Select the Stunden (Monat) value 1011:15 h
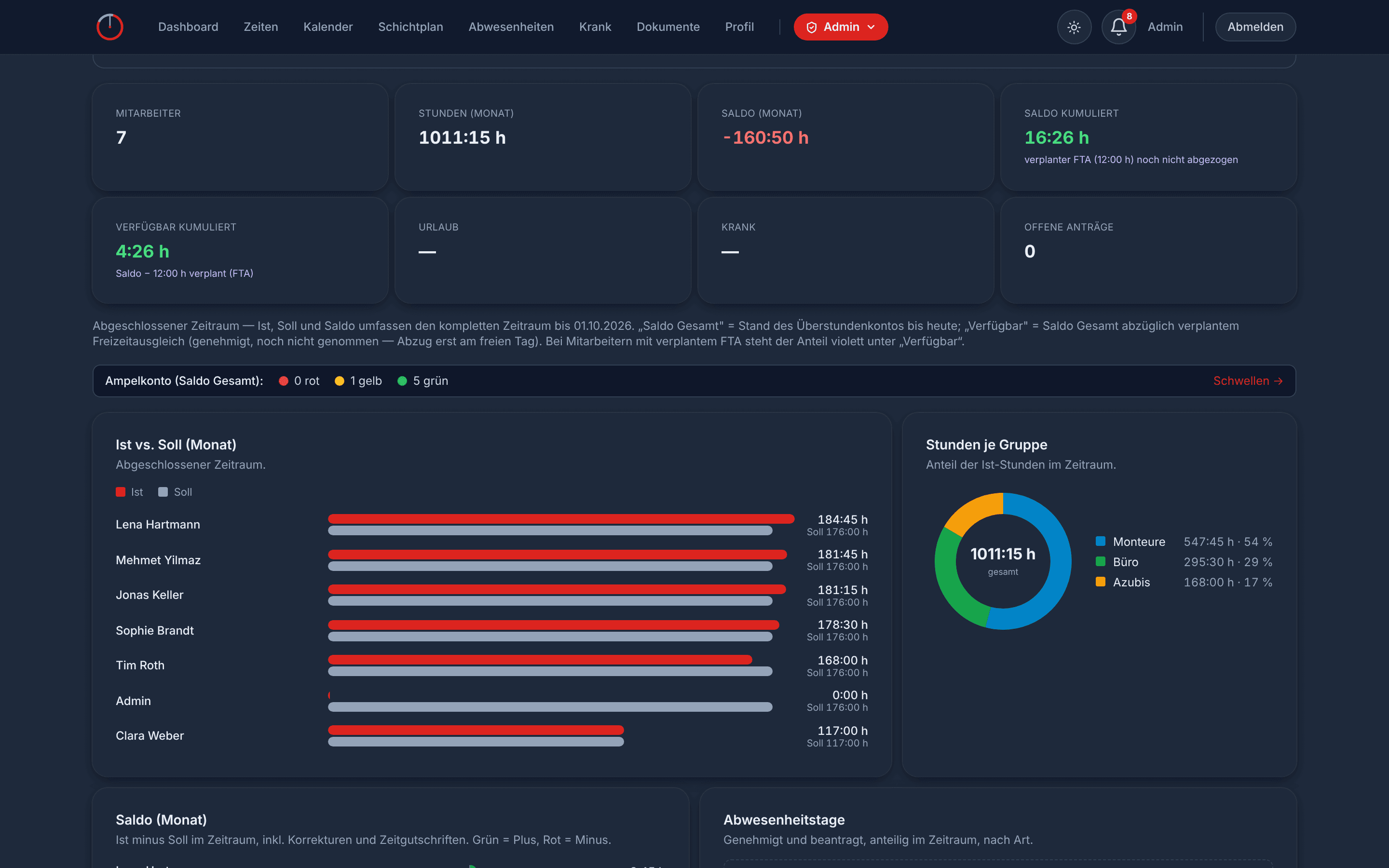 tap(462, 138)
